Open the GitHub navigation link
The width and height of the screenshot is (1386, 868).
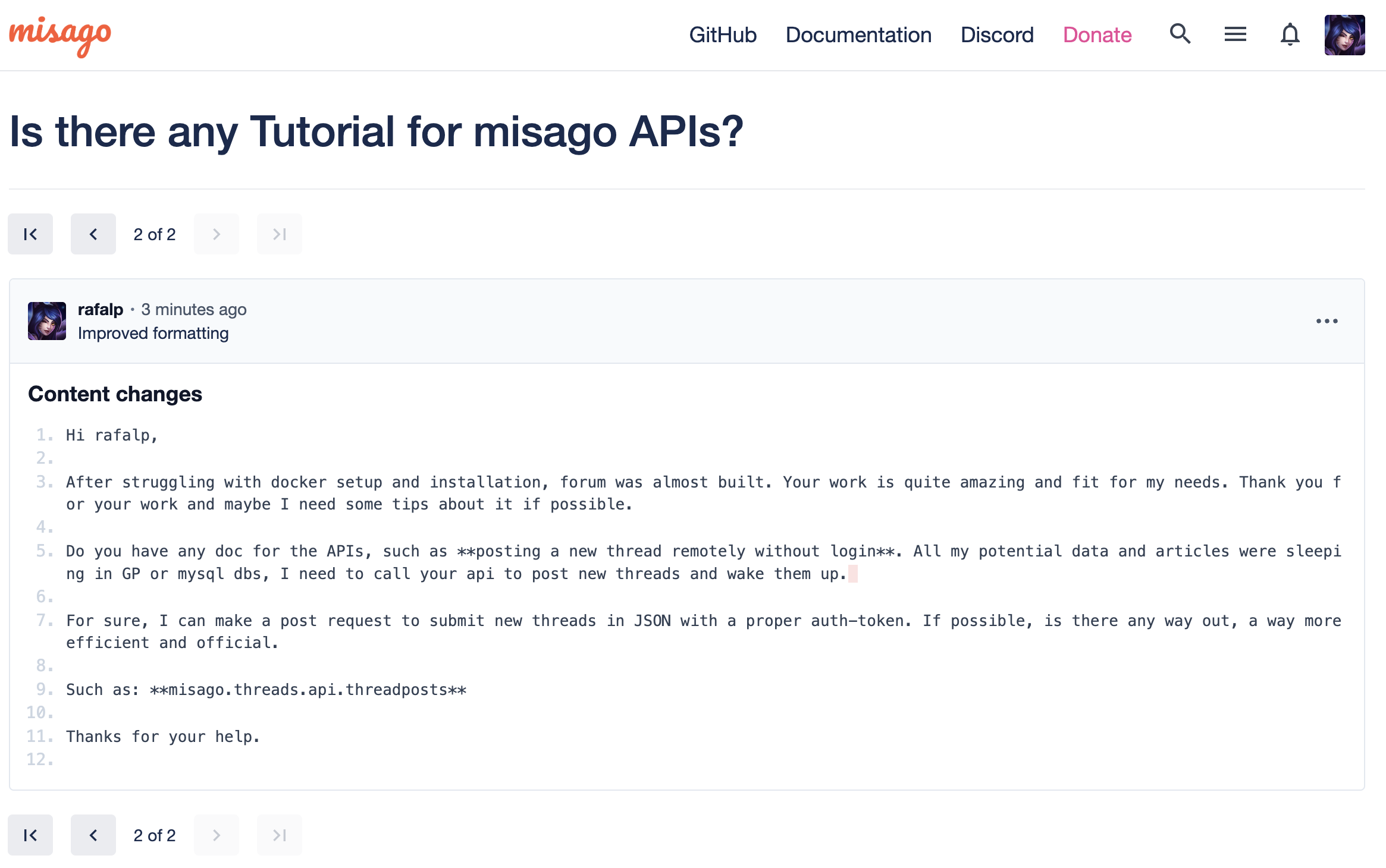[723, 35]
